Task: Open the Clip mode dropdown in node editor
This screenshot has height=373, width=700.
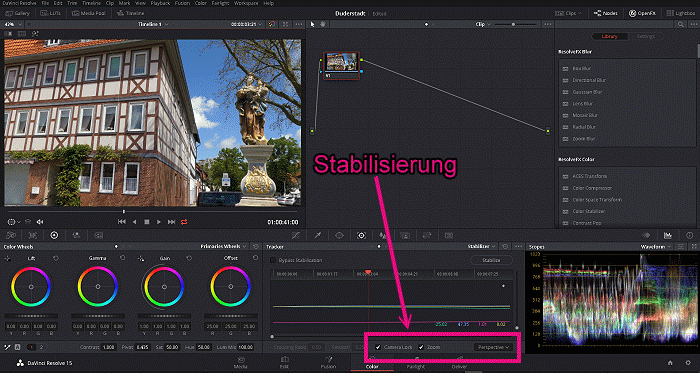Action: (x=483, y=24)
